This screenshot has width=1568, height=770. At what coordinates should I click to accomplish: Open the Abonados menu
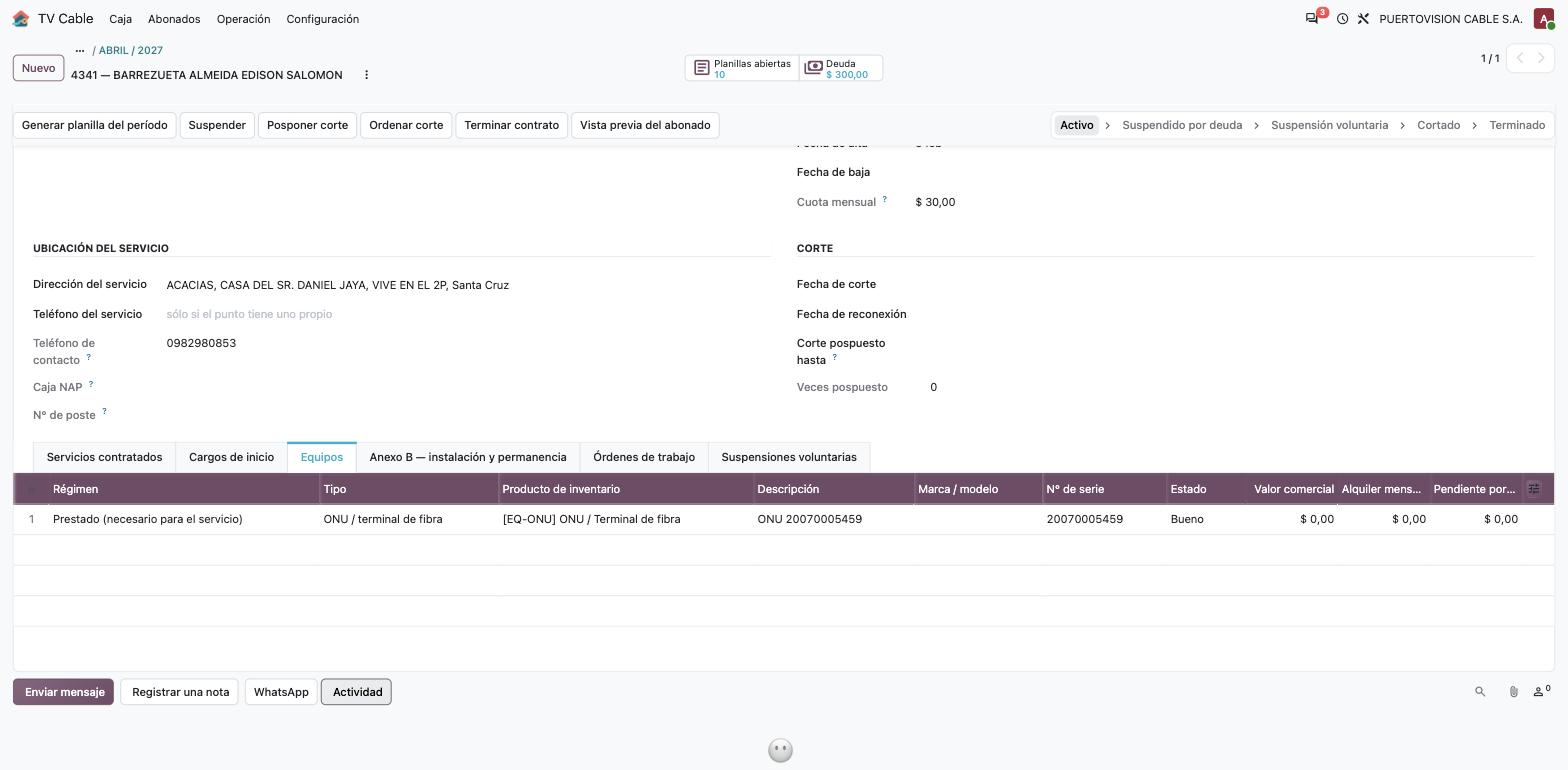click(x=174, y=19)
